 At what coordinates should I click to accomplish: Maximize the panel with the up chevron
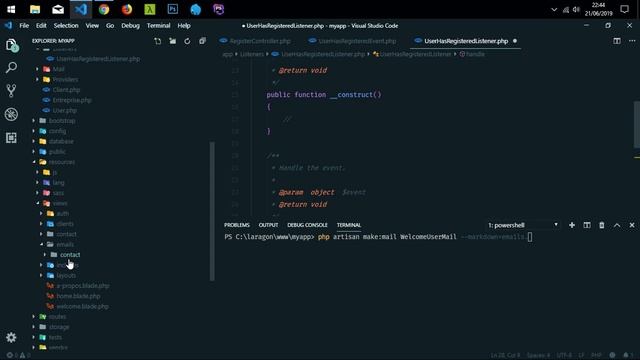click(x=617, y=225)
